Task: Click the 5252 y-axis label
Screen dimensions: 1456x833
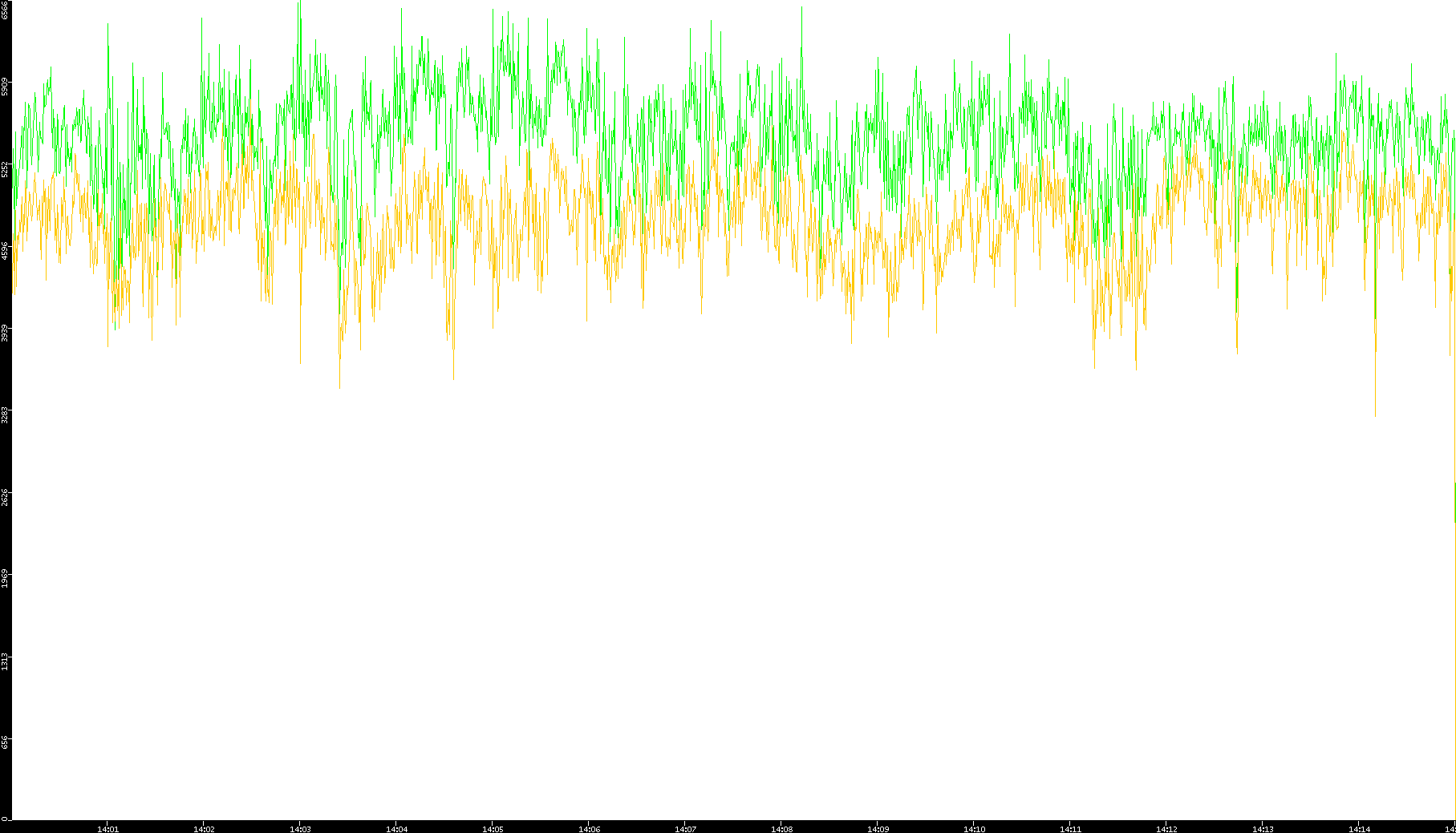Action: click(6, 168)
